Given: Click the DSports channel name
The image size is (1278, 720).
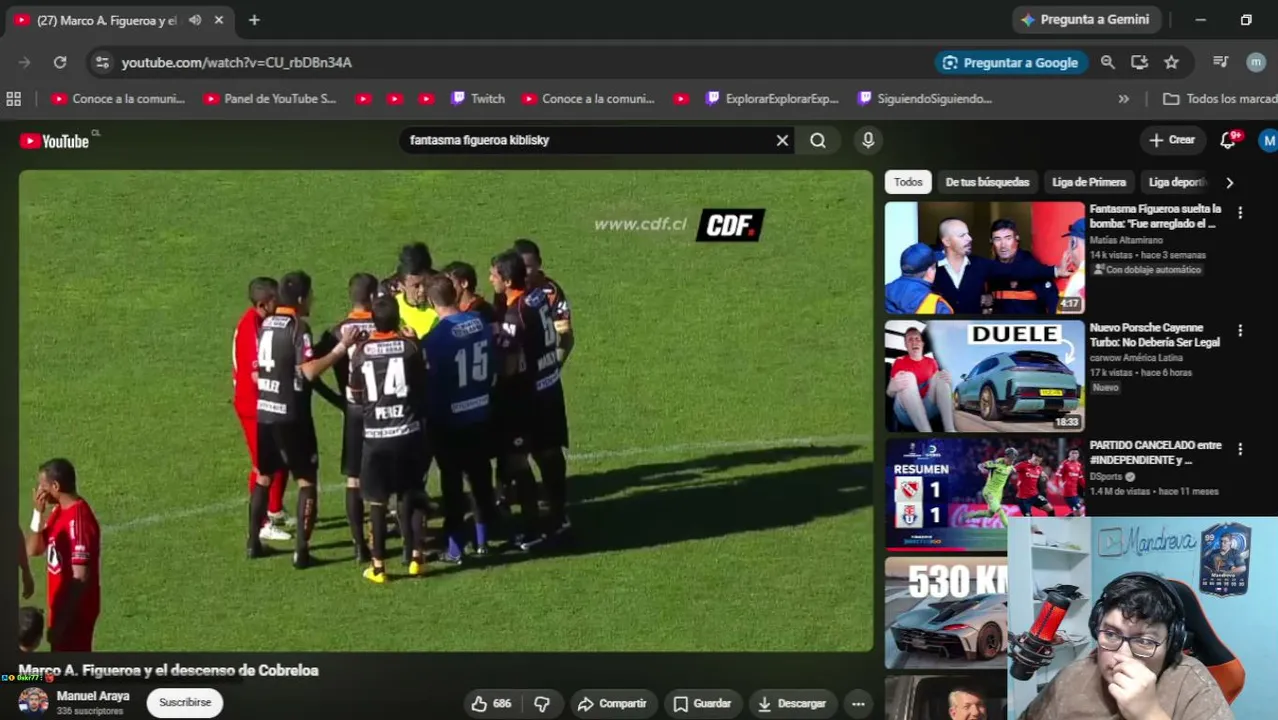Looking at the screenshot, I should tap(1106, 477).
